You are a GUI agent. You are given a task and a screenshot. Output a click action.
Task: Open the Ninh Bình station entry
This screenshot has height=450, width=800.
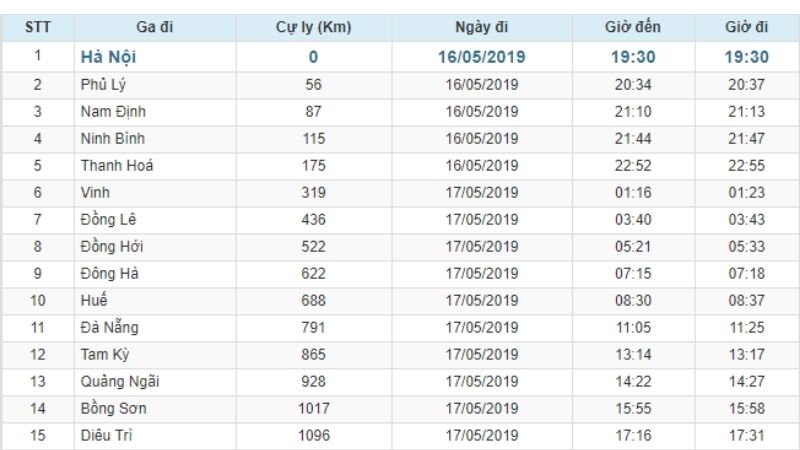point(112,139)
